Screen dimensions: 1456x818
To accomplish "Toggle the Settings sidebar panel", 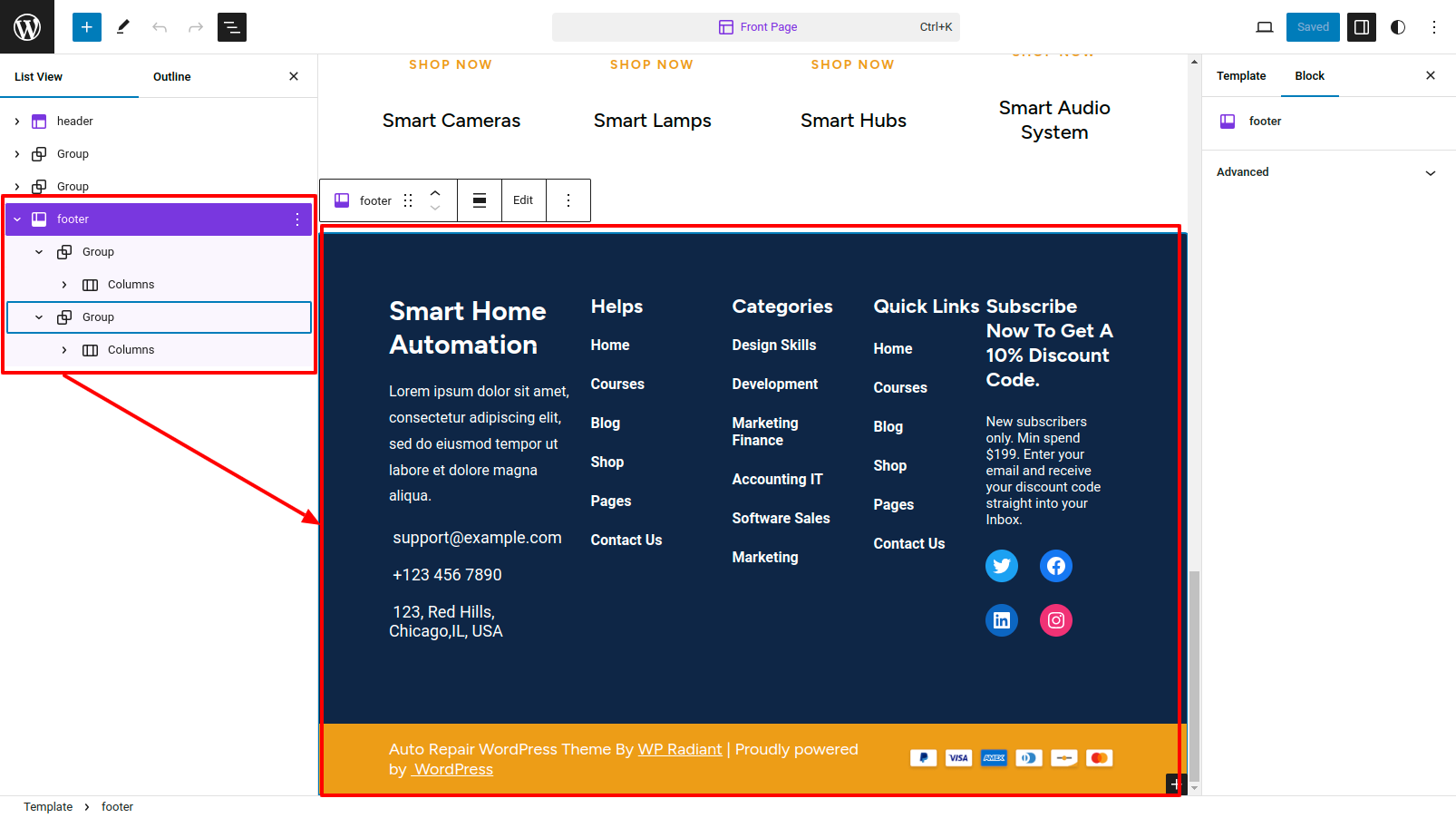I will coord(1361,27).
